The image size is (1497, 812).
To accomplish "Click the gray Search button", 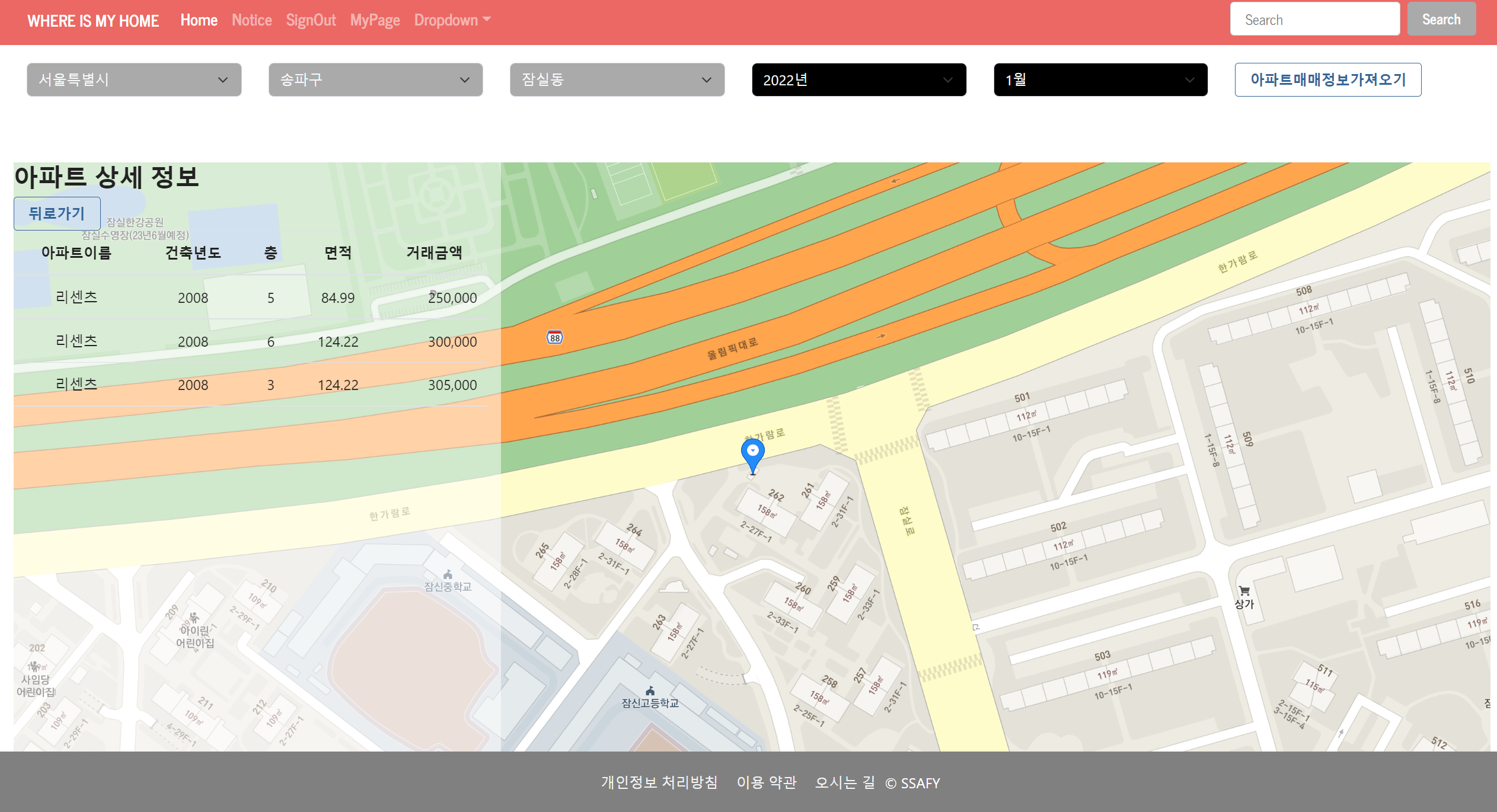I will (x=1441, y=20).
